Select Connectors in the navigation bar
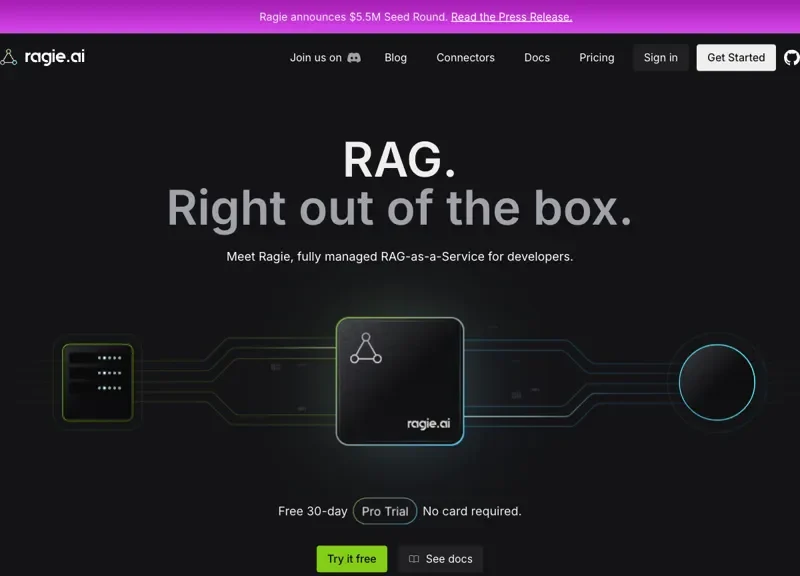This screenshot has width=800, height=576. pyautogui.click(x=465, y=58)
